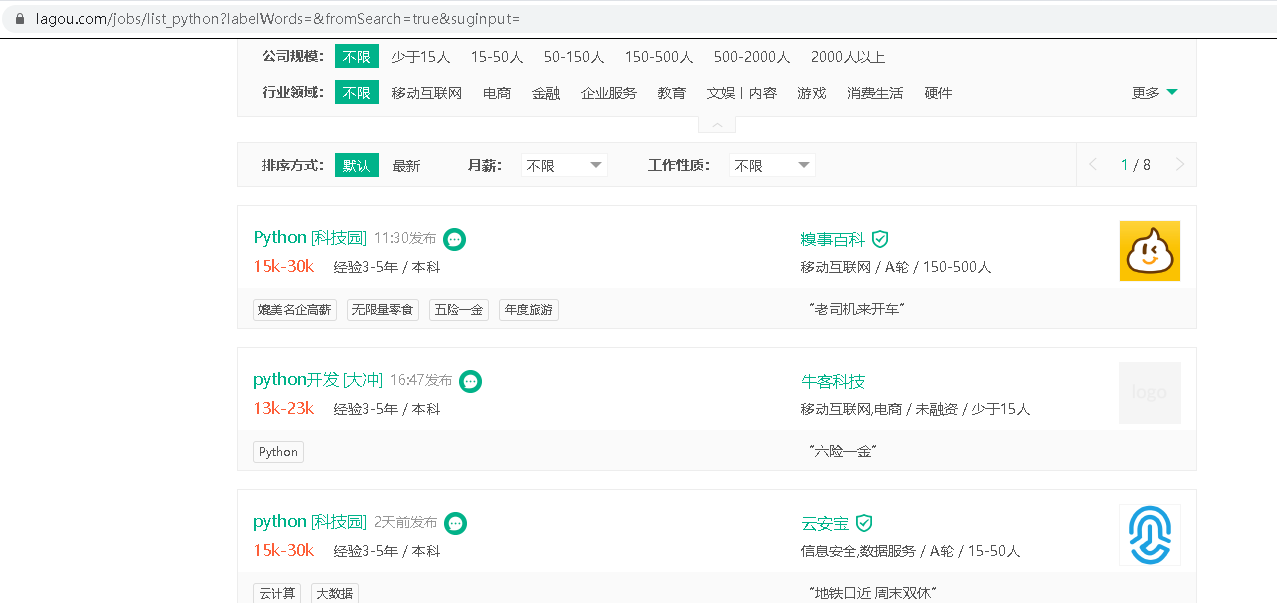This screenshot has width=1277, height=603.
Task: Click the "地铁口近 周末双休" text
Action: point(871,594)
